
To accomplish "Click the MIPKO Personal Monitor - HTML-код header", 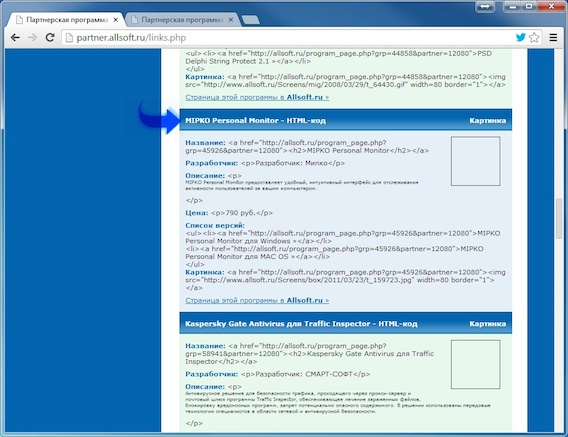I will [255, 120].
